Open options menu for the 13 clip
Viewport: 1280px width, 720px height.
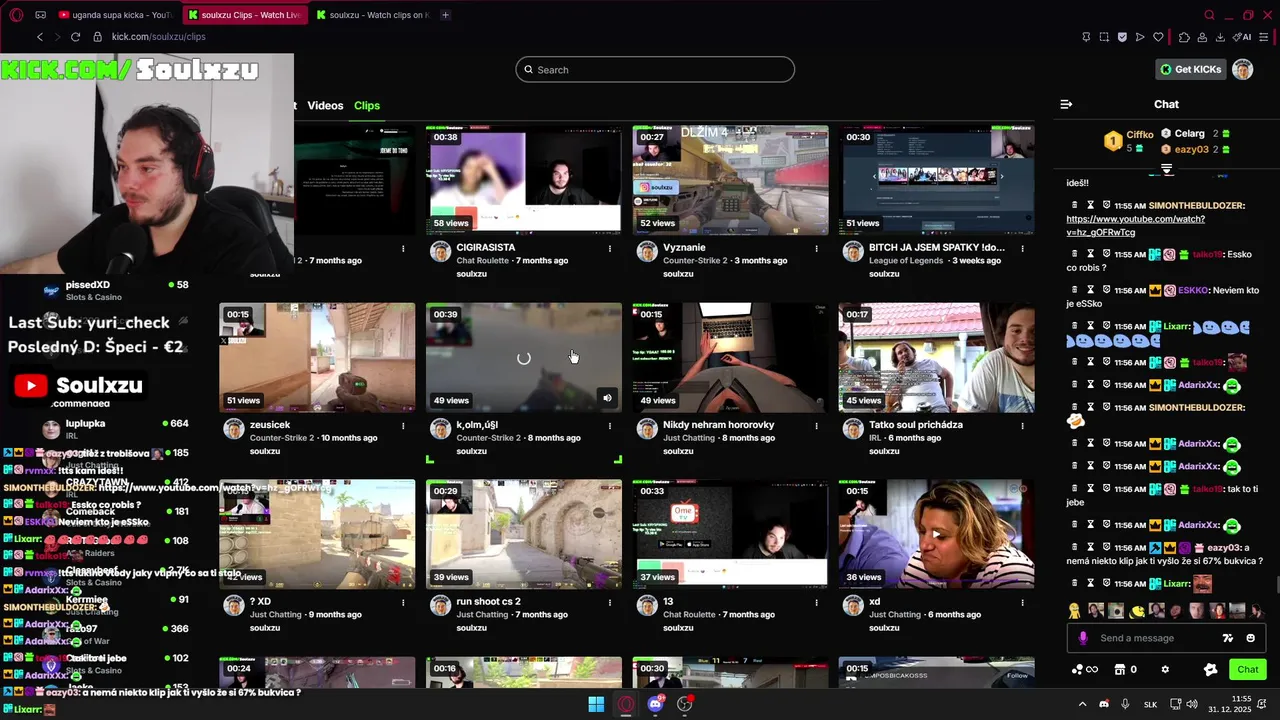point(816,602)
